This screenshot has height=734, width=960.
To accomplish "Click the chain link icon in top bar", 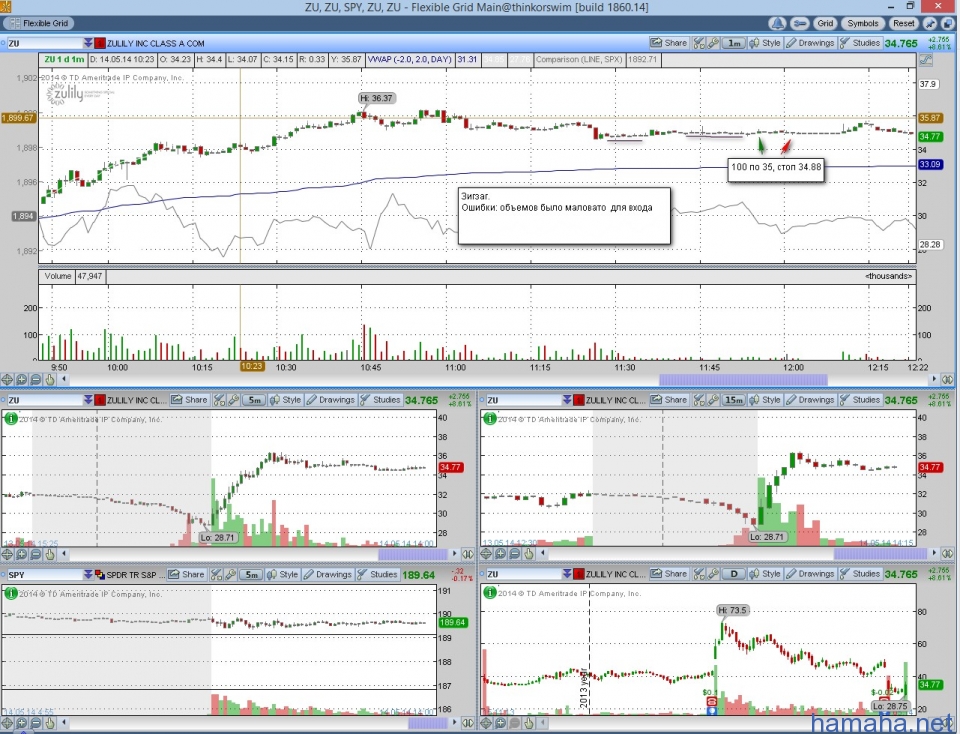I will (x=799, y=23).
